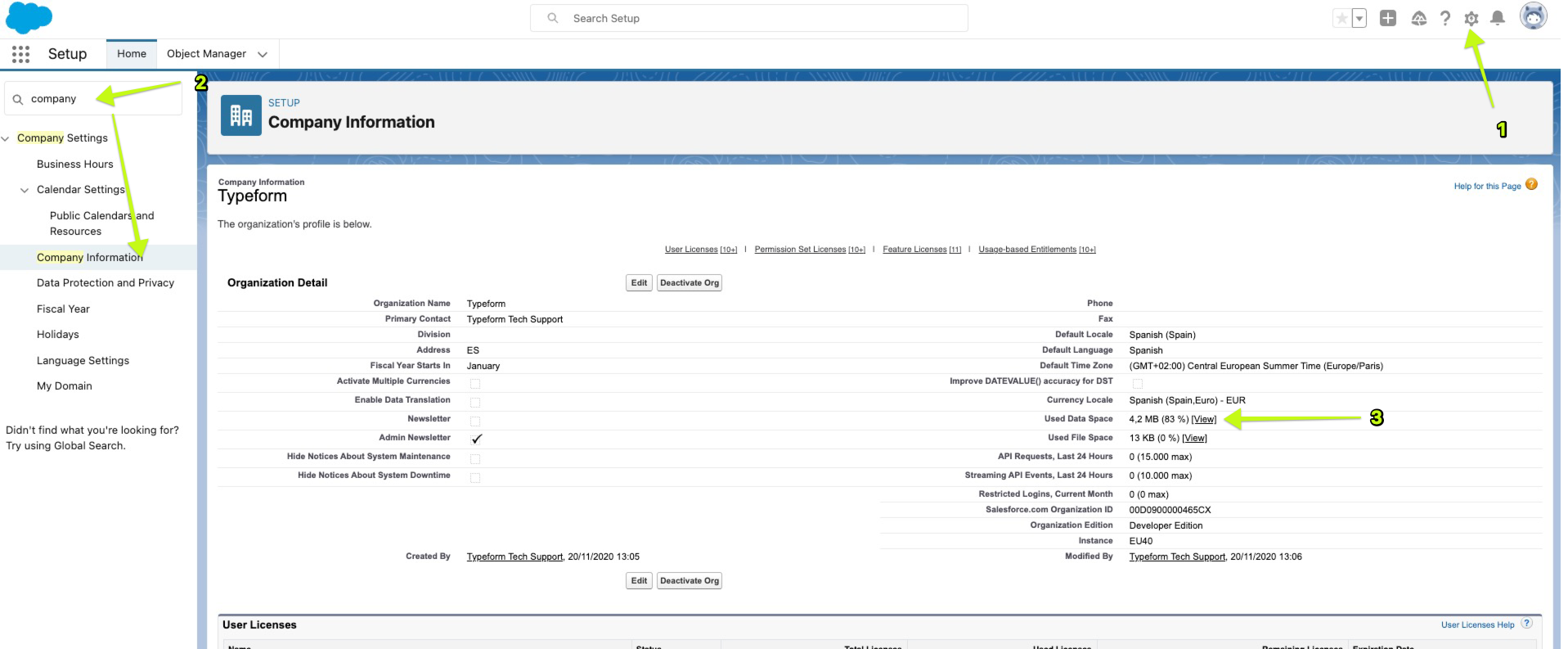Open Language Settings
The height and width of the screenshot is (649, 1568).
pyautogui.click(x=83, y=360)
